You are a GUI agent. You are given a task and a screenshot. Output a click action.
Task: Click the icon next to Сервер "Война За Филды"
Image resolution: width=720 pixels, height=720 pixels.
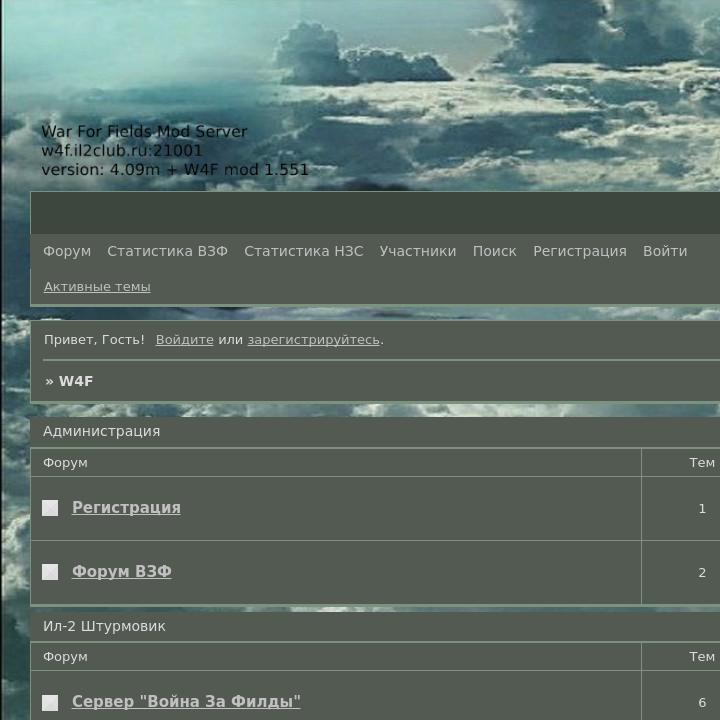[x=50, y=703]
